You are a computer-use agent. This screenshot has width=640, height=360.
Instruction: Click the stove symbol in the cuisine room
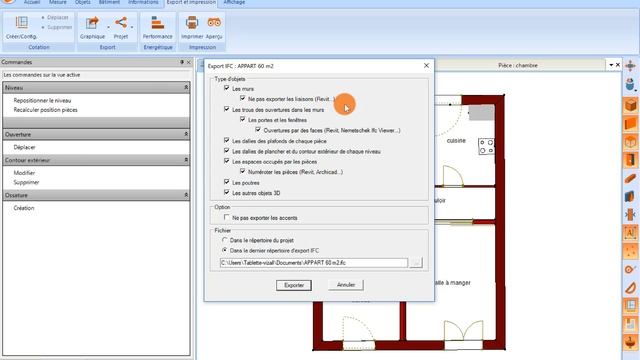tap(486, 147)
